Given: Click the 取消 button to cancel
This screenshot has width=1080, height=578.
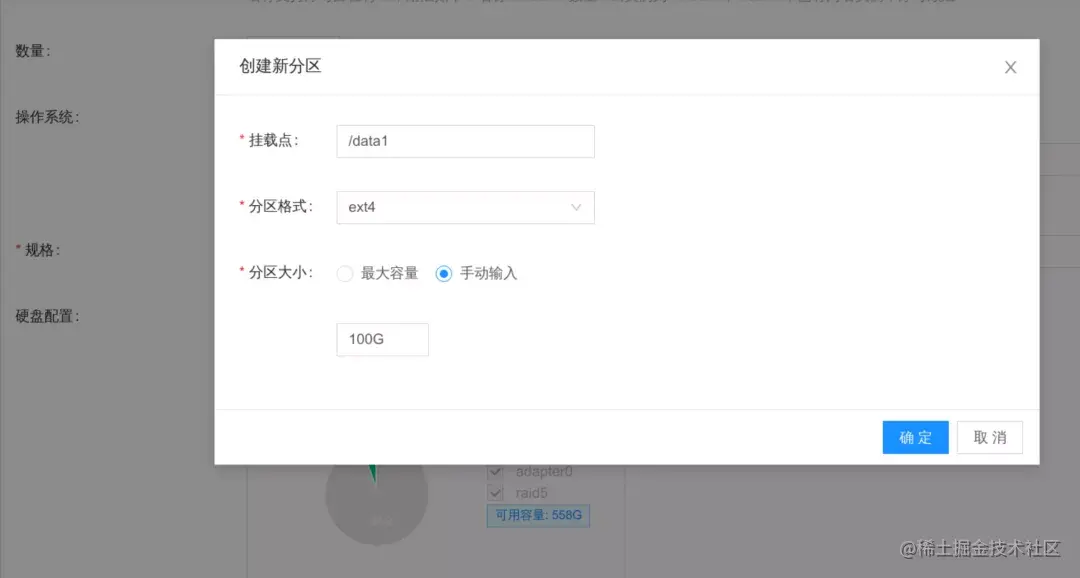Looking at the screenshot, I should coord(989,437).
